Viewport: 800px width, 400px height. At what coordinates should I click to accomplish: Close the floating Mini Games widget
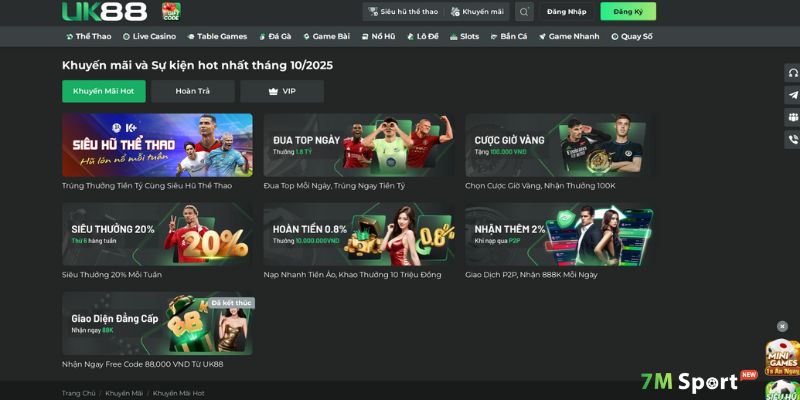[781, 326]
